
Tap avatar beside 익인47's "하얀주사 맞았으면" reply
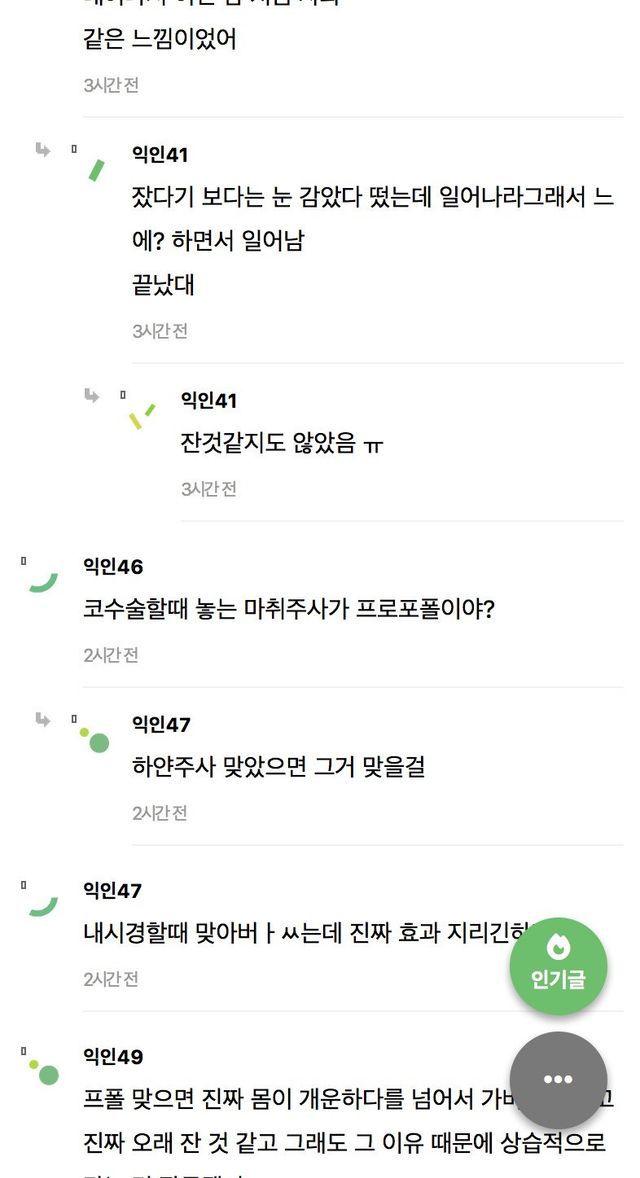coord(94,739)
